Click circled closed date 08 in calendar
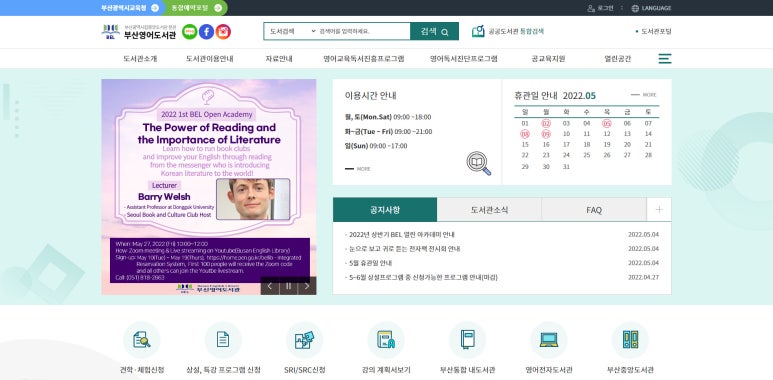Screen dimensions: 773x380 point(525,134)
